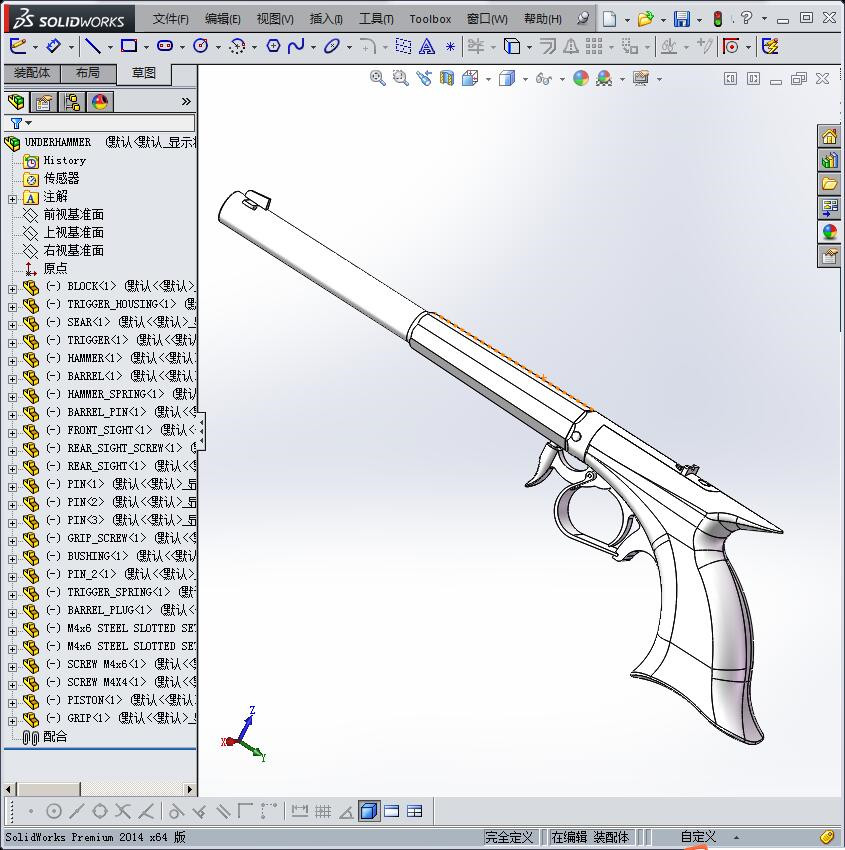Viewport: 845px width, 850px height.
Task: Select the TRIGGER_SPRING<1> component
Action: click(x=118, y=592)
